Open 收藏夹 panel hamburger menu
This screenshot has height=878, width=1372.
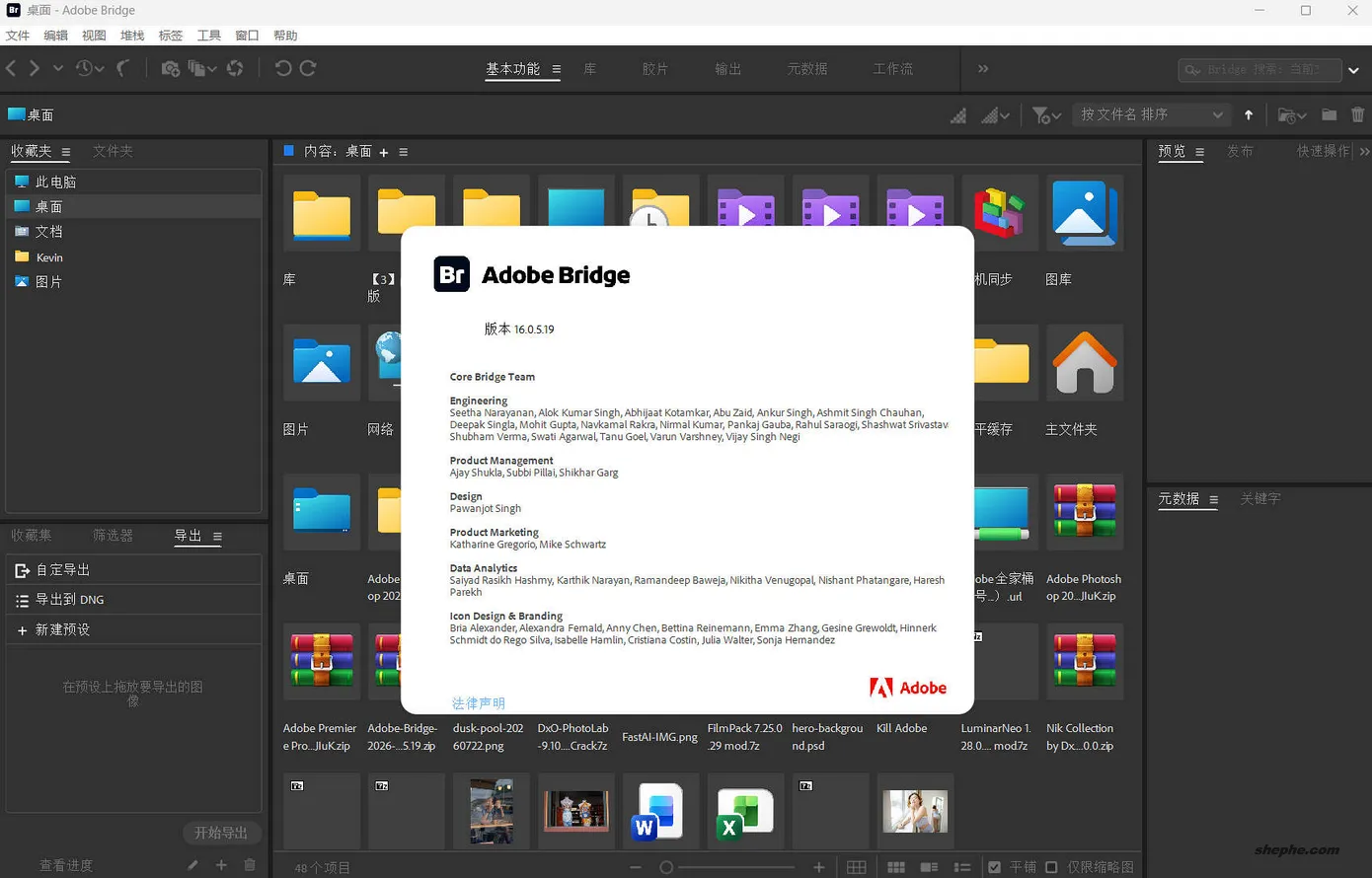[x=66, y=152]
